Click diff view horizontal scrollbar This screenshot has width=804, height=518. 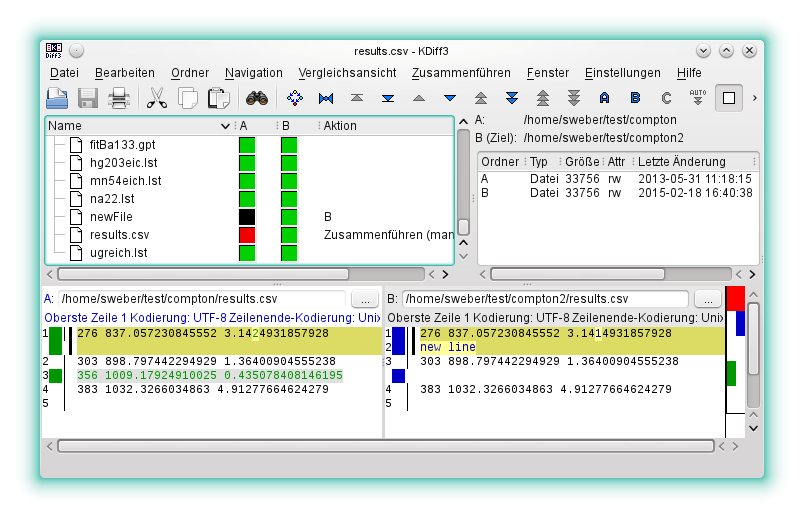point(386,446)
